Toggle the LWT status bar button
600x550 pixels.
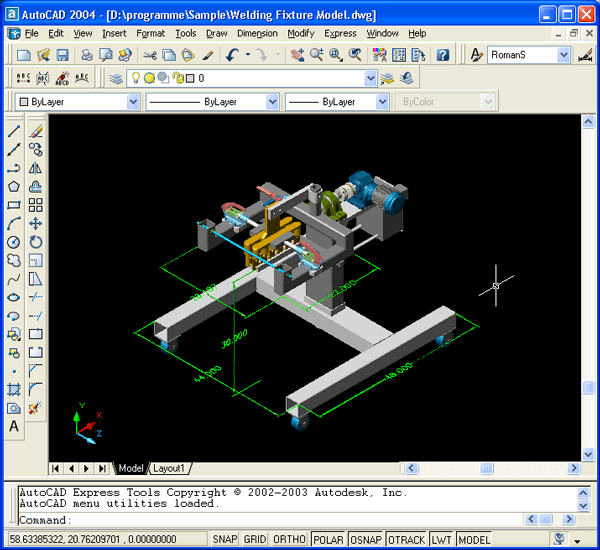pos(441,539)
